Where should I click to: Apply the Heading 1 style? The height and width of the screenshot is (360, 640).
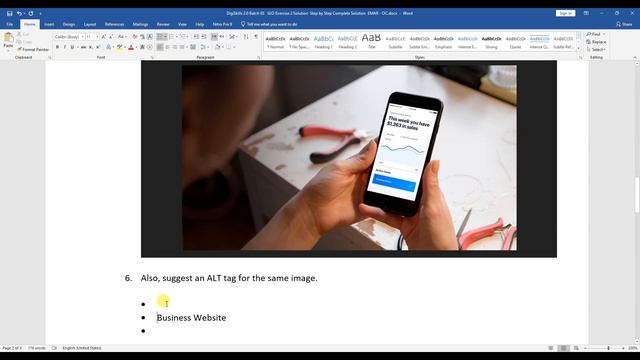(323, 42)
